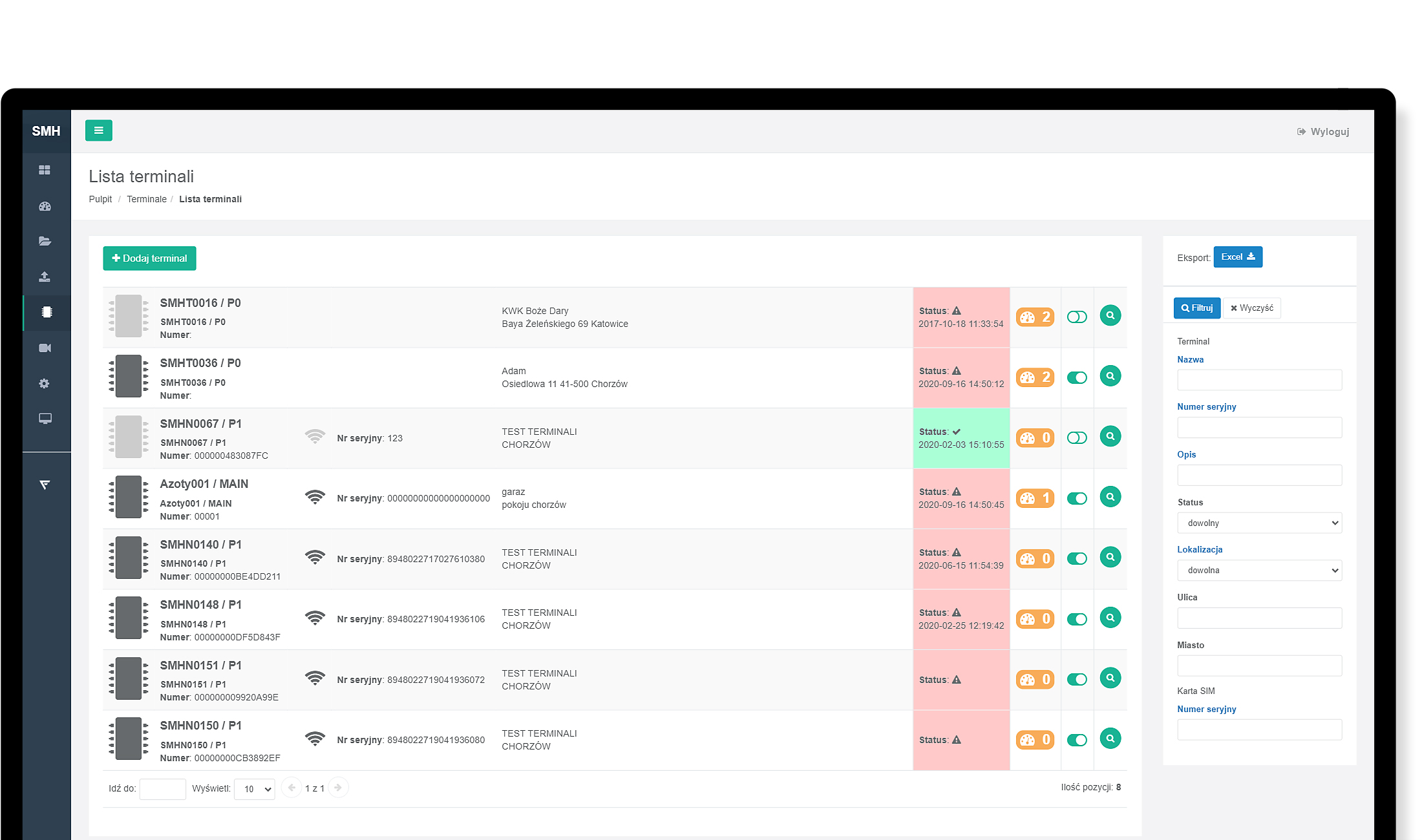1422x840 pixels.
Task: Go to Terminale breadcrumb
Action: click(146, 199)
